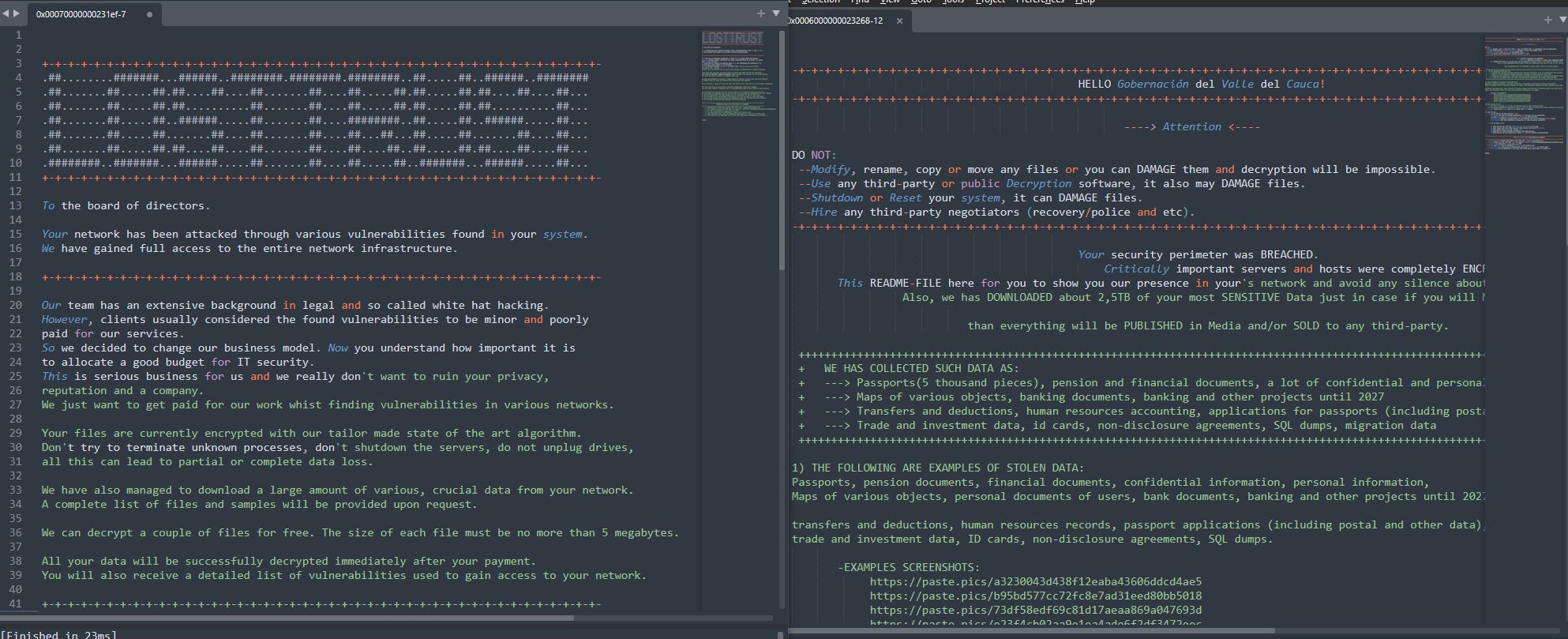
Task: Click the right pane's minimap preview
Action: pos(1524,95)
